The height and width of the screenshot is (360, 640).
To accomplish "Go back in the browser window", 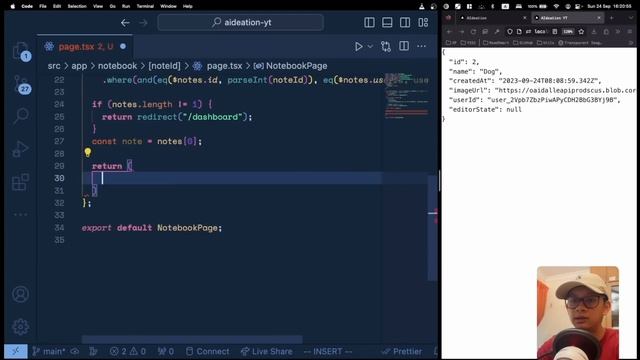I will 449,31.
